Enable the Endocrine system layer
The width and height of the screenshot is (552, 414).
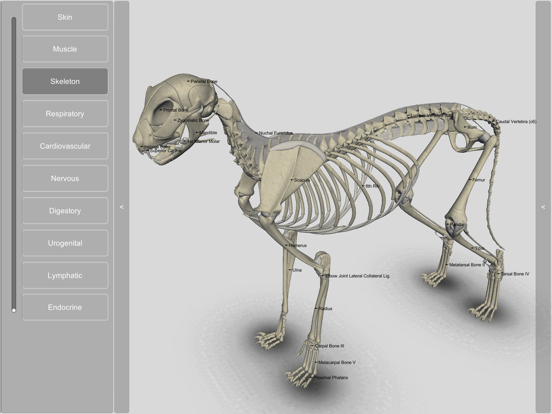[65, 307]
